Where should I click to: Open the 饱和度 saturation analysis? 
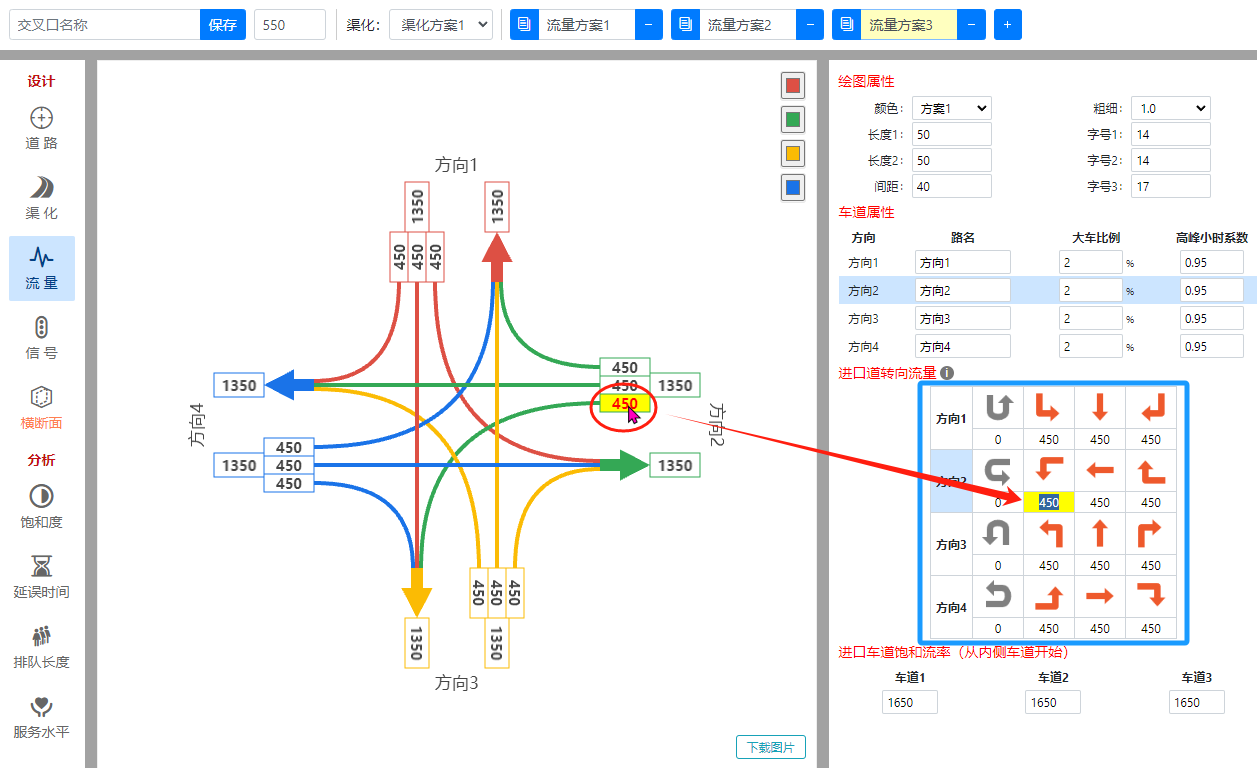(42, 507)
